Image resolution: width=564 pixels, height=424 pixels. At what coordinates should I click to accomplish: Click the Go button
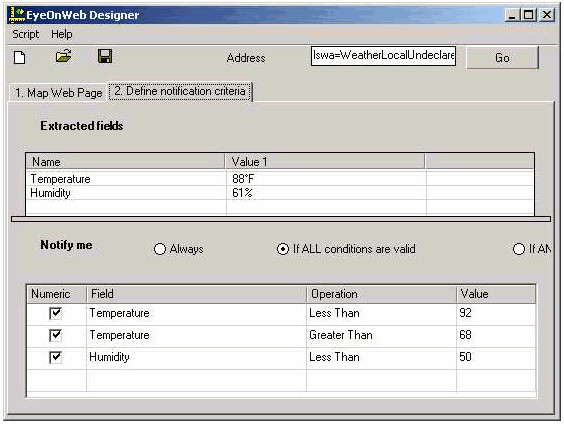tap(502, 58)
